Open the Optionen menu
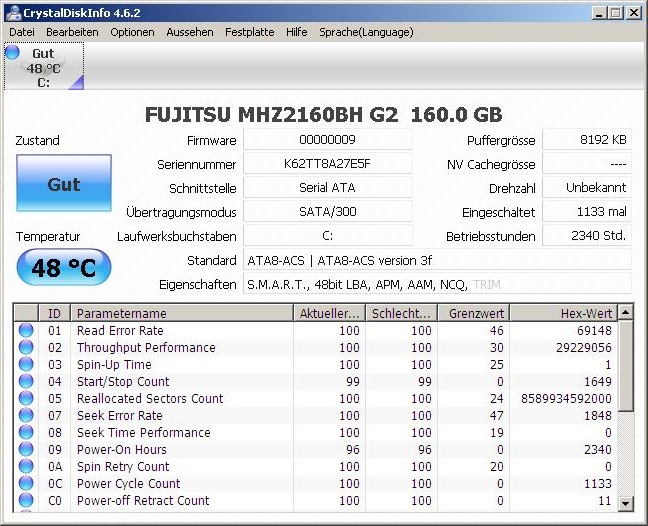Image resolution: width=648 pixels, height=526 pixels. [x=132, y=32]
